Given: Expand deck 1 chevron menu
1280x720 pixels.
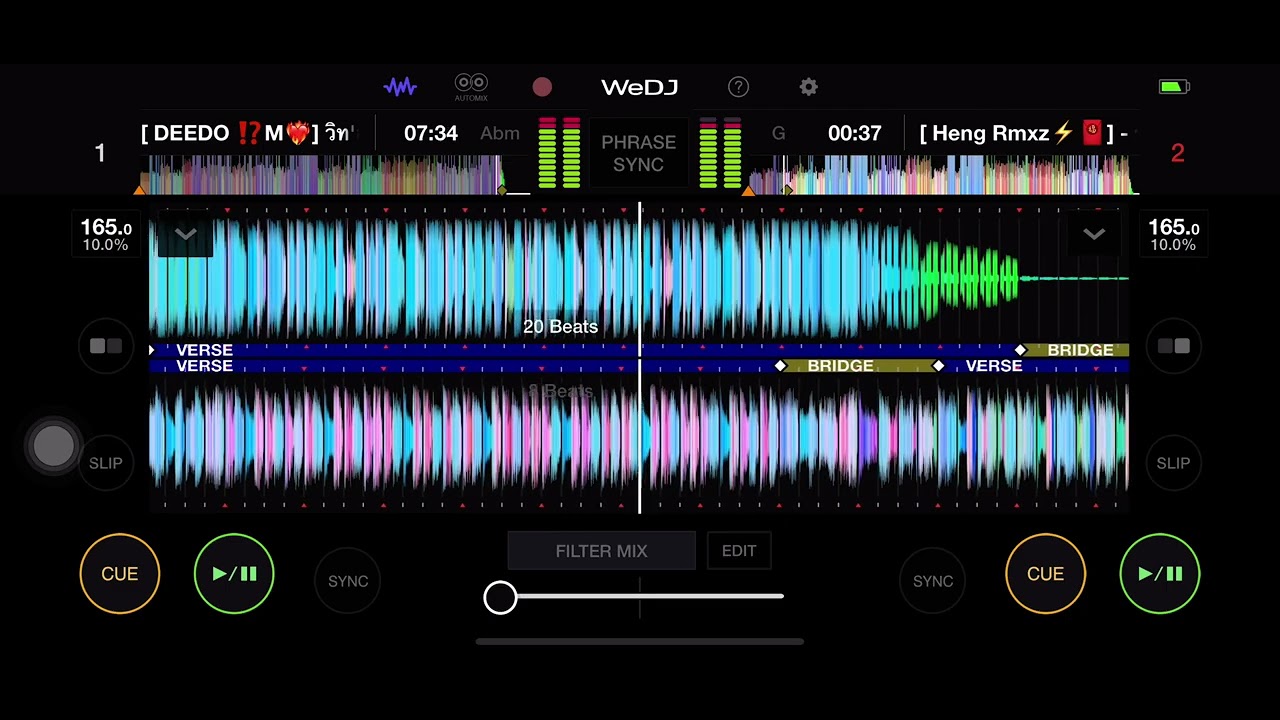Looking at the screenshot, I should point(185,235).
